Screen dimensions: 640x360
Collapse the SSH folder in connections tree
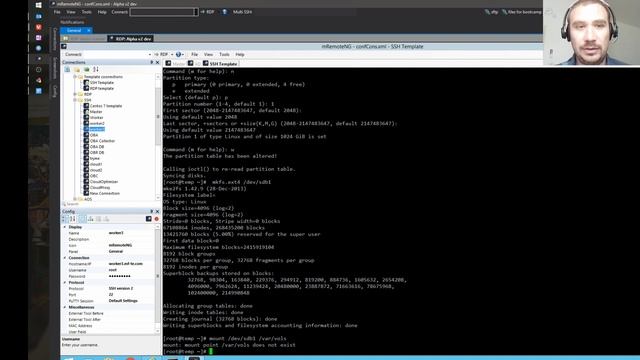75,100
